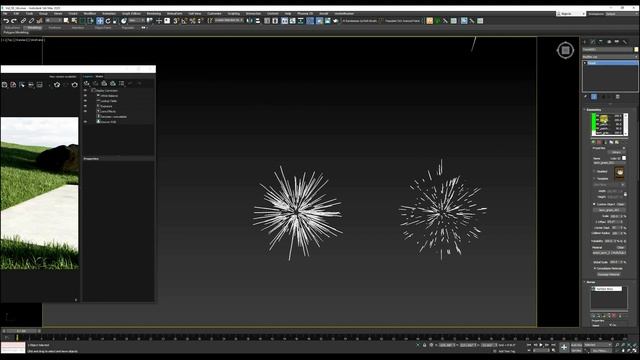Toggle Percent Snap in the toolbar
Screen dimensions: 640x360
192,21
